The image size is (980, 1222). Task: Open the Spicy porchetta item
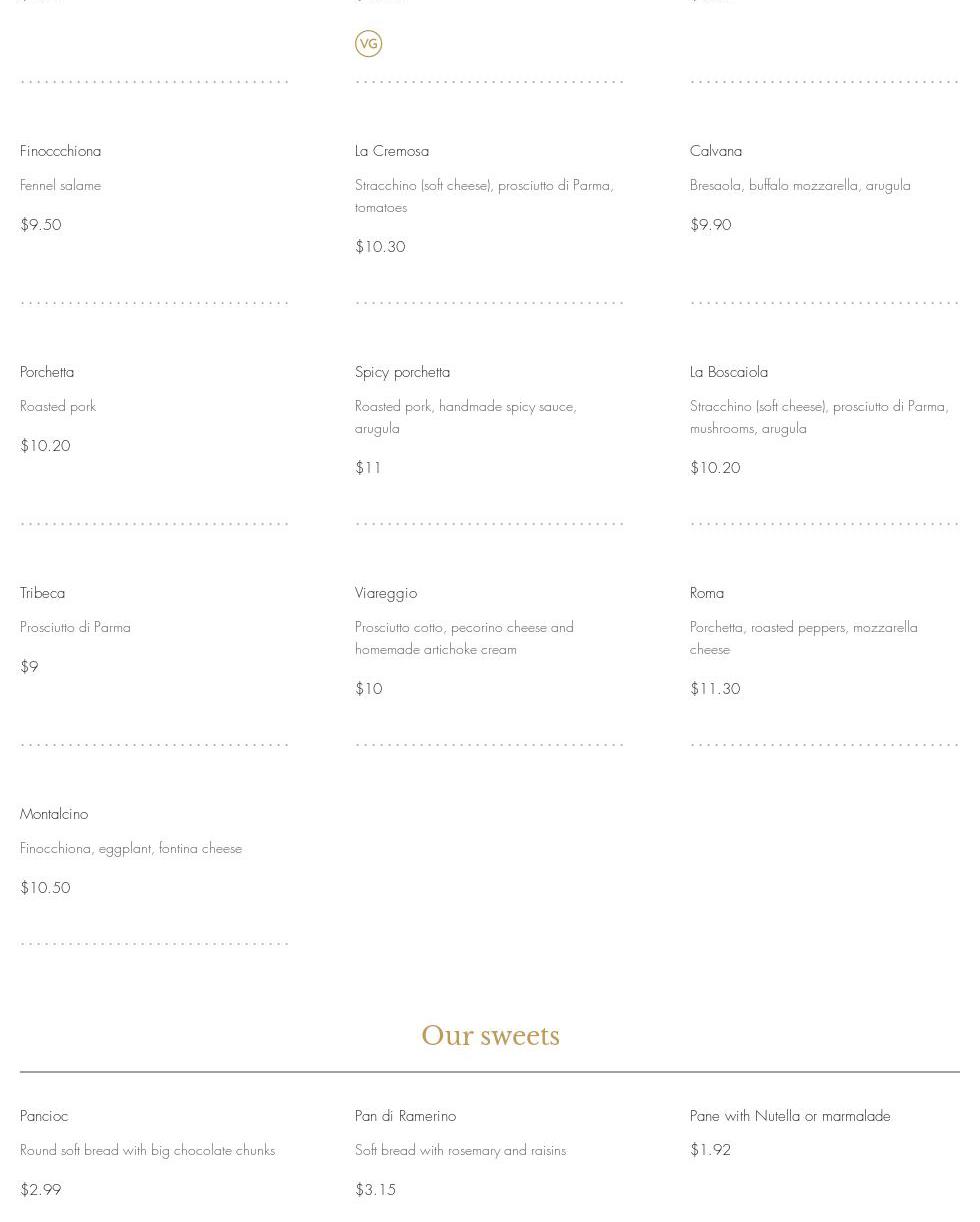[x=402, y=372]
